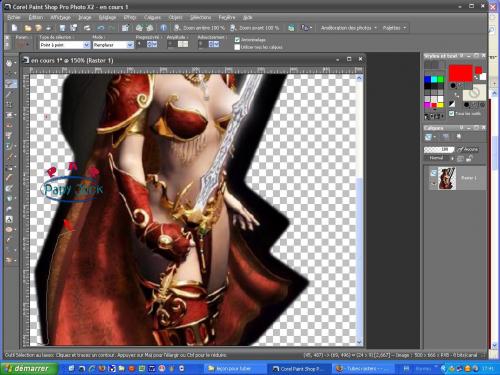500x375 pixels.
Task: Click the démarrer Start button
Action: pos(28,368)
